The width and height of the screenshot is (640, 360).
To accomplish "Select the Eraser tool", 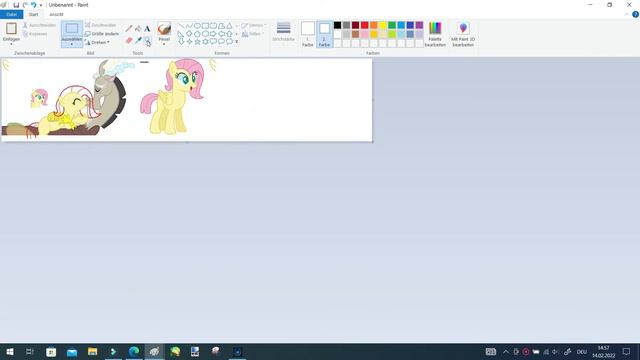I will (129, 40).
